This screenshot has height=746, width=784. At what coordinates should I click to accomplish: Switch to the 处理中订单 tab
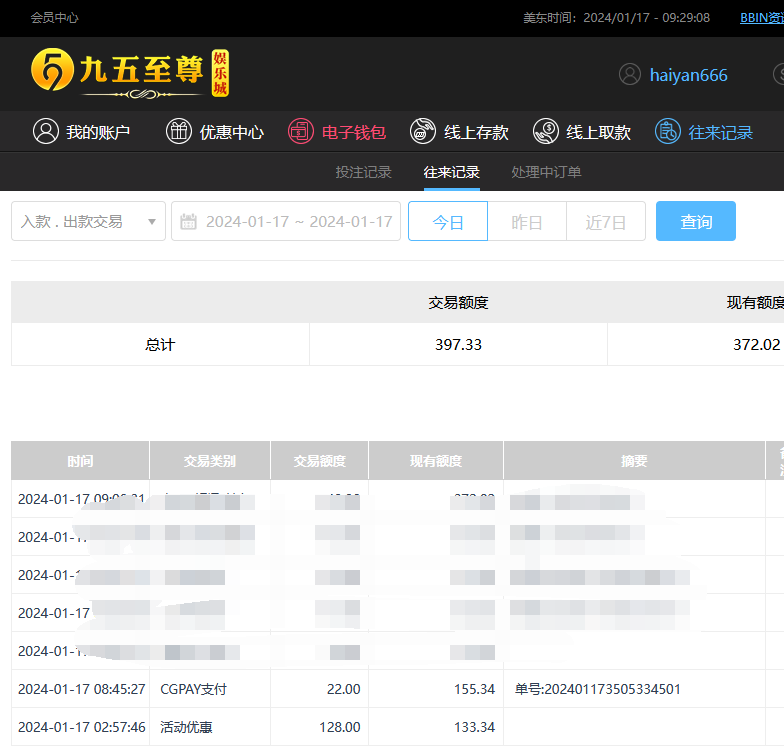(x=546, y=172)
